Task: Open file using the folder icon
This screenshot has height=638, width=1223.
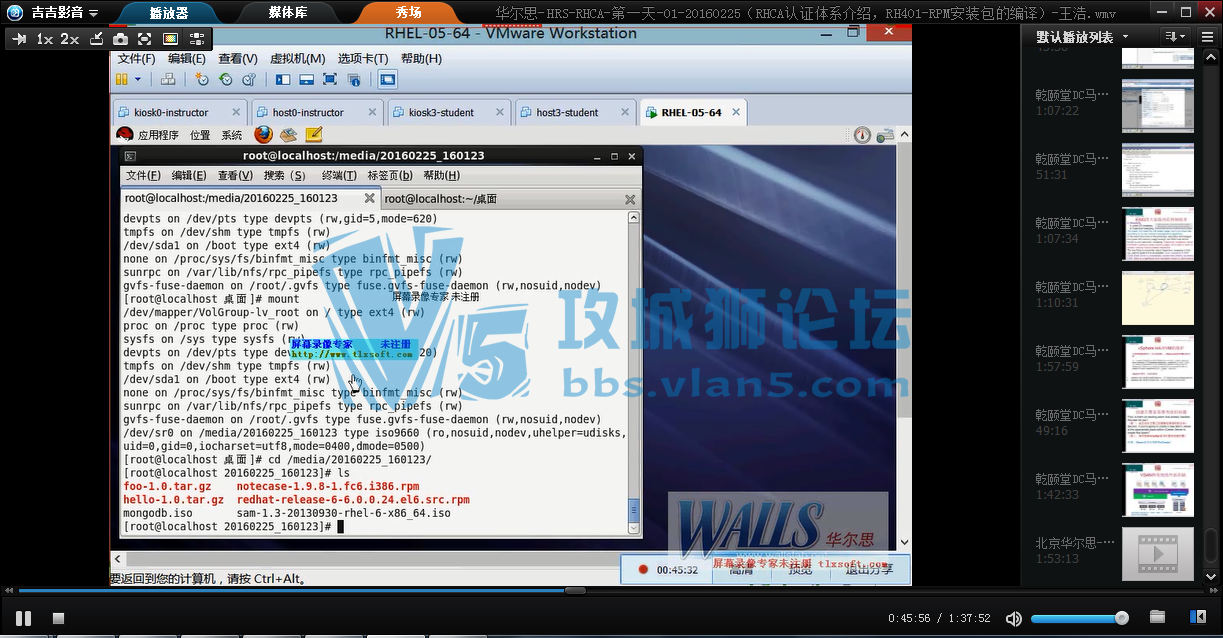Action: [x=1157, y=617]
